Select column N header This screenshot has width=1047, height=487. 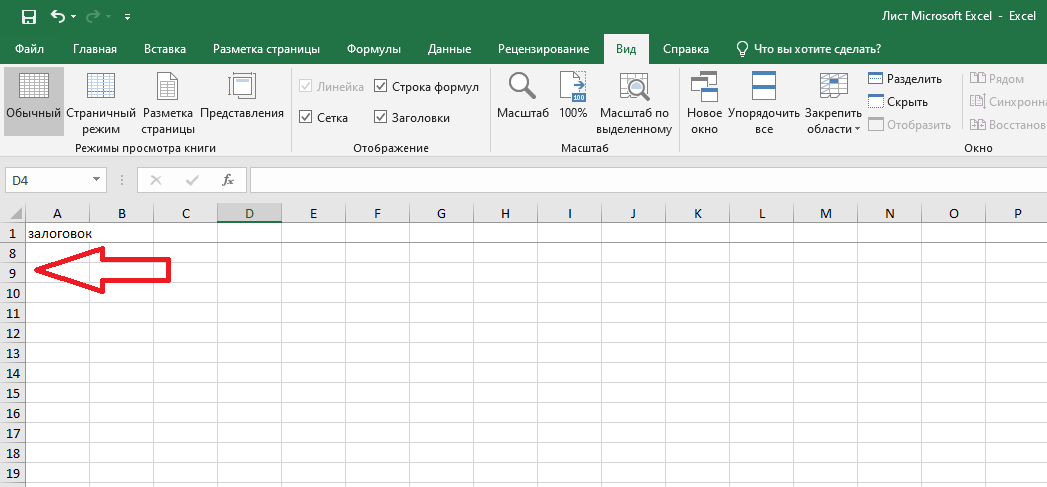click(889, 214)
